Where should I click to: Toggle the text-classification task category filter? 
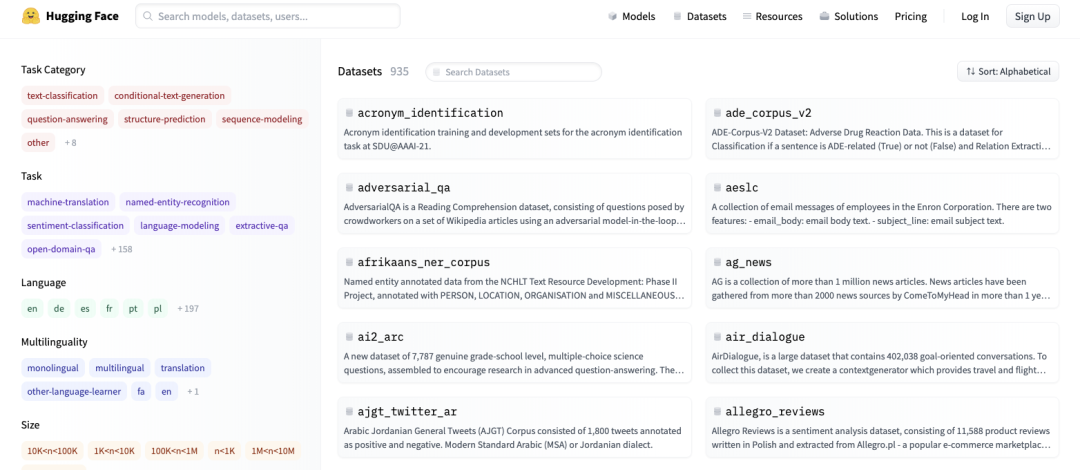pyautogui.click(x=62, y=96)
